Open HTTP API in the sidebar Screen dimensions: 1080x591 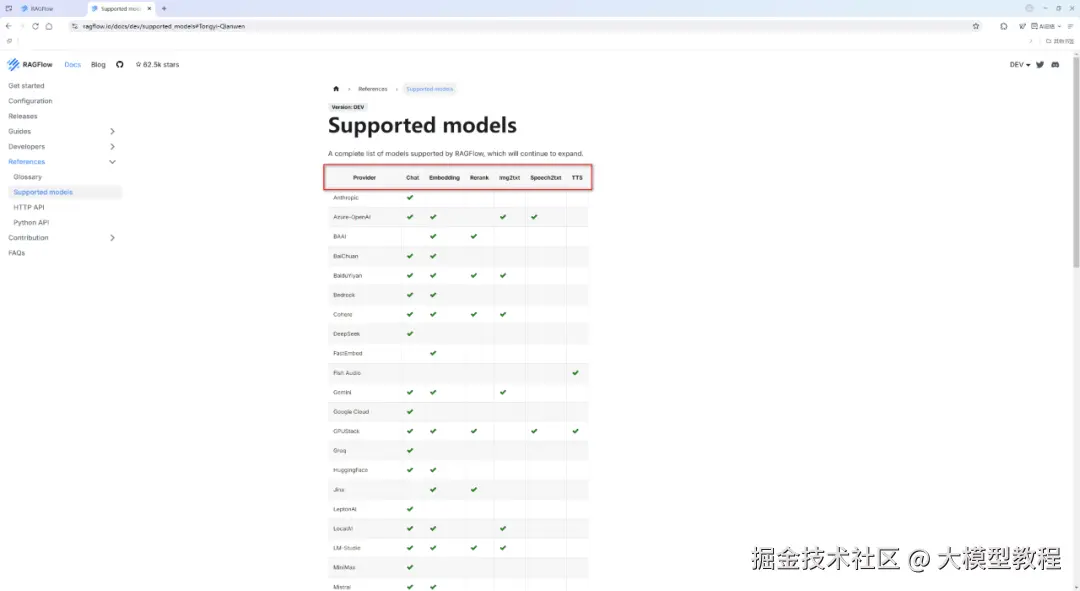[29, 207]
